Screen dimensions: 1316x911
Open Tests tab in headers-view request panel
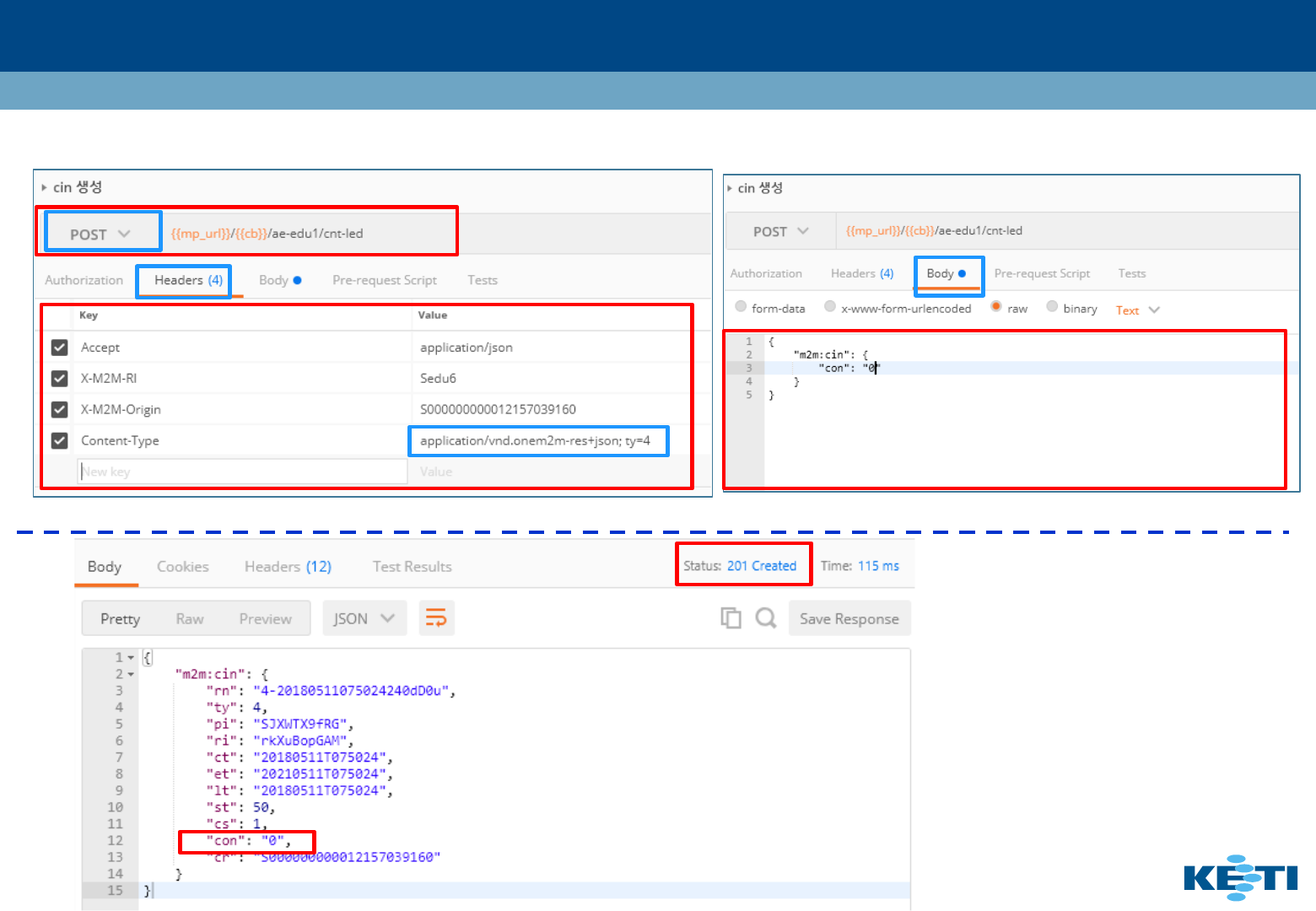pyautogui.click(x=483, y=280)
